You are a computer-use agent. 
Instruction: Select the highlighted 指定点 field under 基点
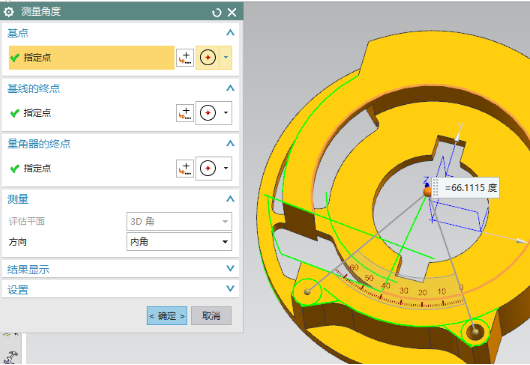[92, 58]
